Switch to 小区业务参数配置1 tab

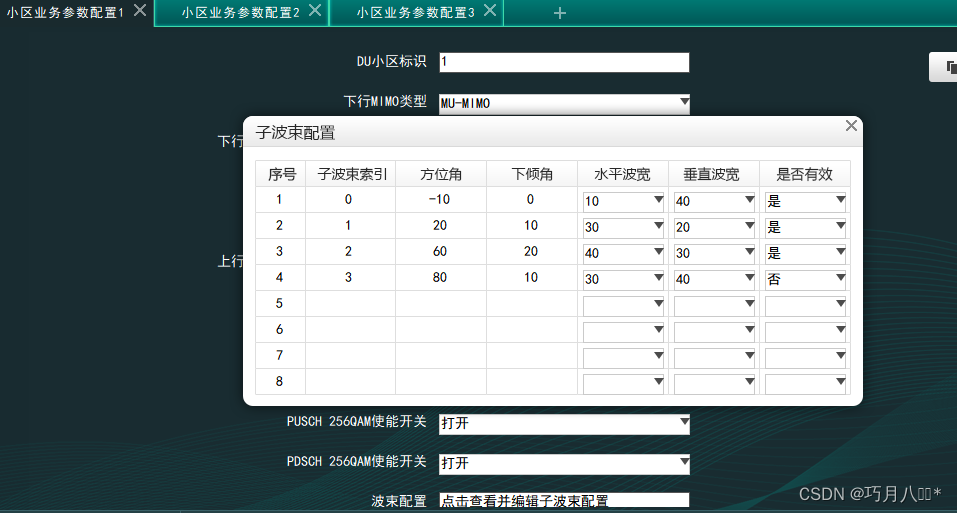pyautogui.click(x=65, y=12)
